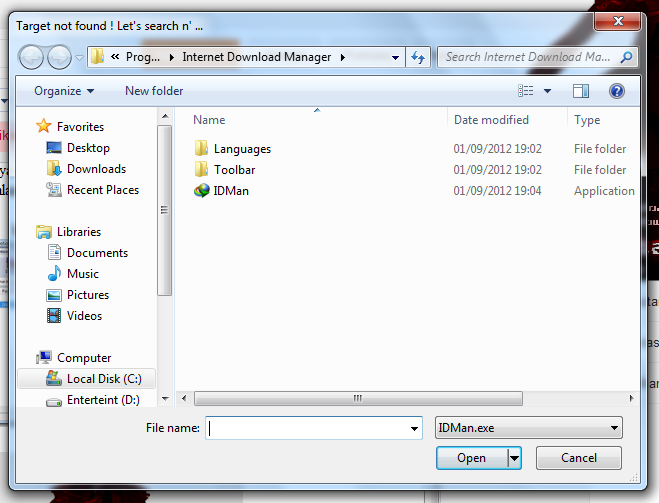Open the Pictures library
Screen dimensions: 659x503
(x=88, y=295)
